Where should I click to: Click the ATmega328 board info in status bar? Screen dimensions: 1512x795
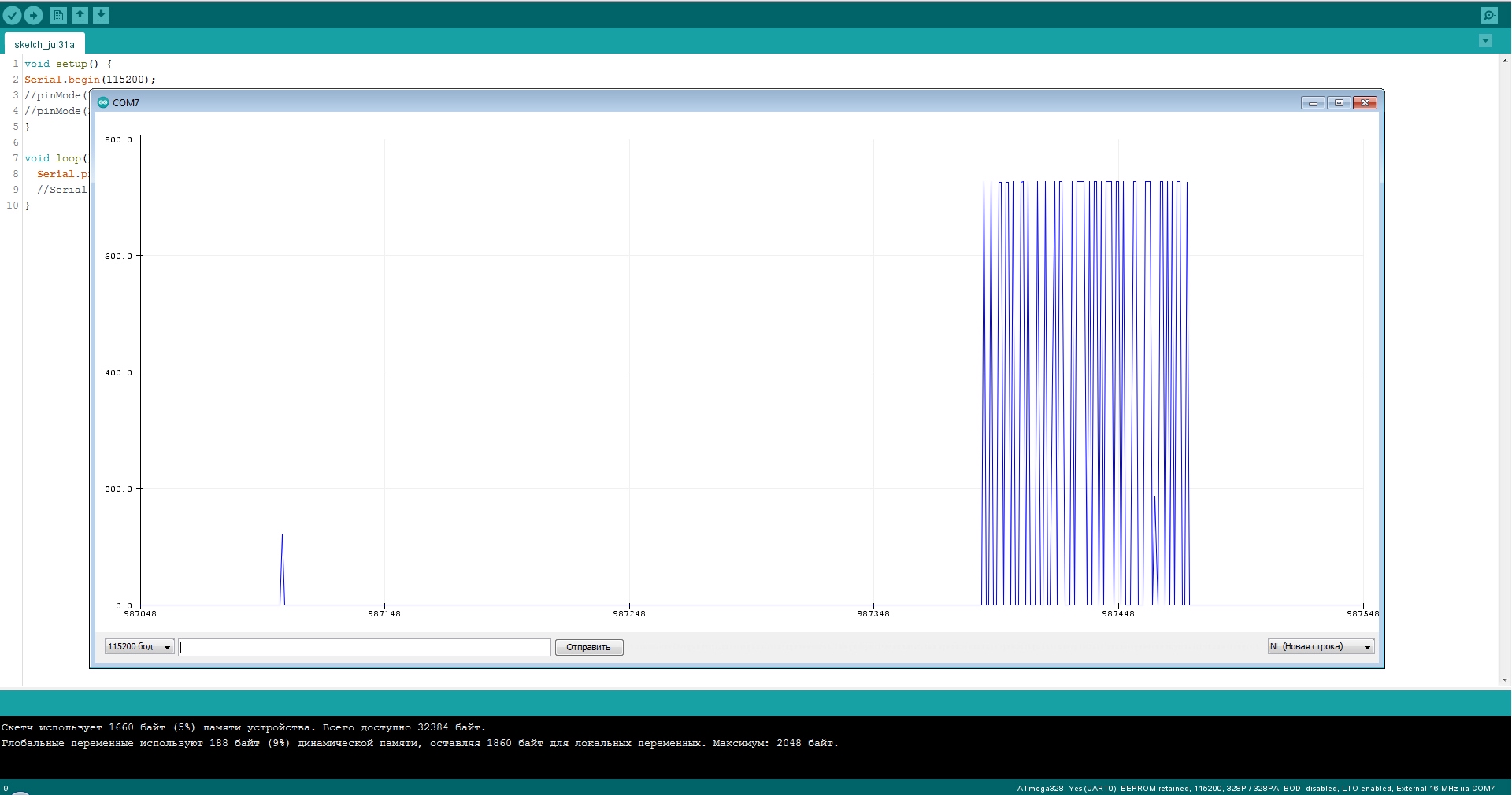tap(1255, 788)
